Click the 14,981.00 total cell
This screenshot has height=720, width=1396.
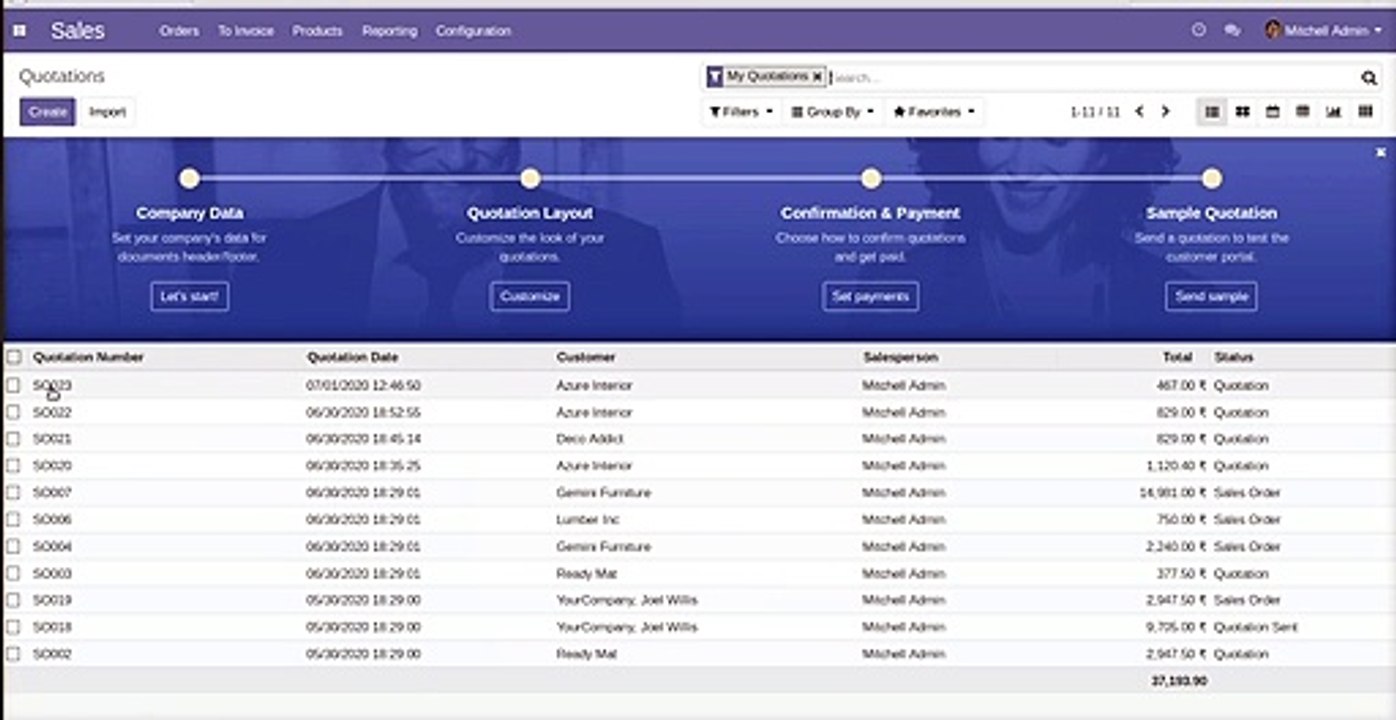pyautogui.click(x=1173, y=492)
